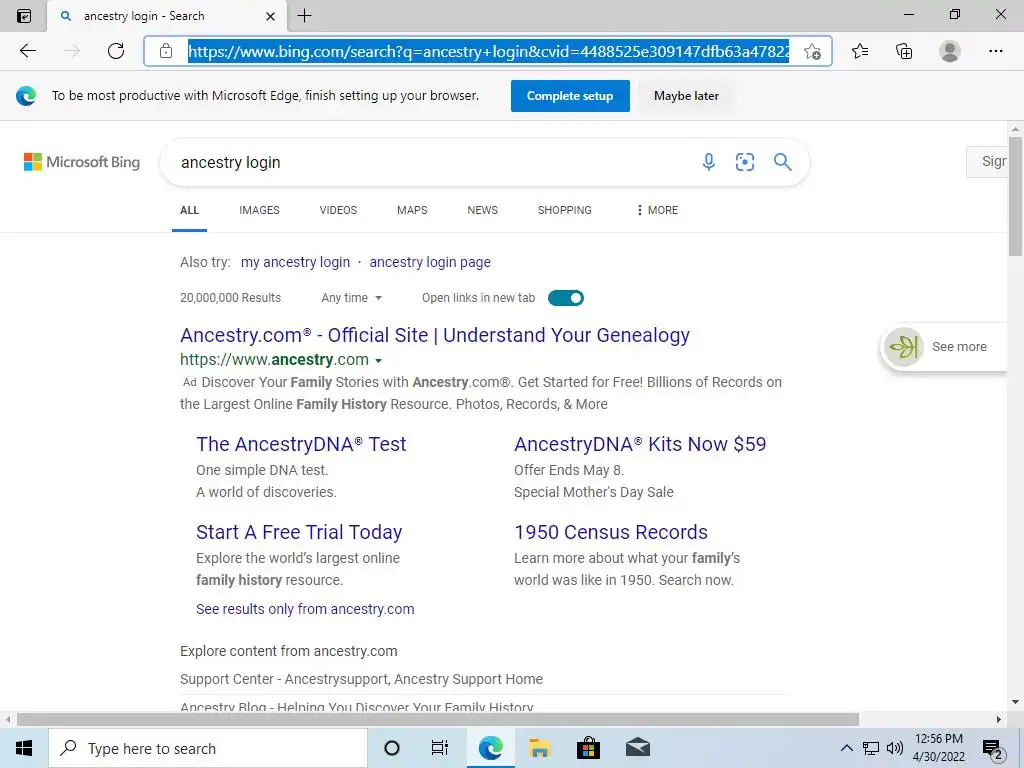The image size is (1024, 768).
Task: Show hidden system tray icons
Action: 846,748
